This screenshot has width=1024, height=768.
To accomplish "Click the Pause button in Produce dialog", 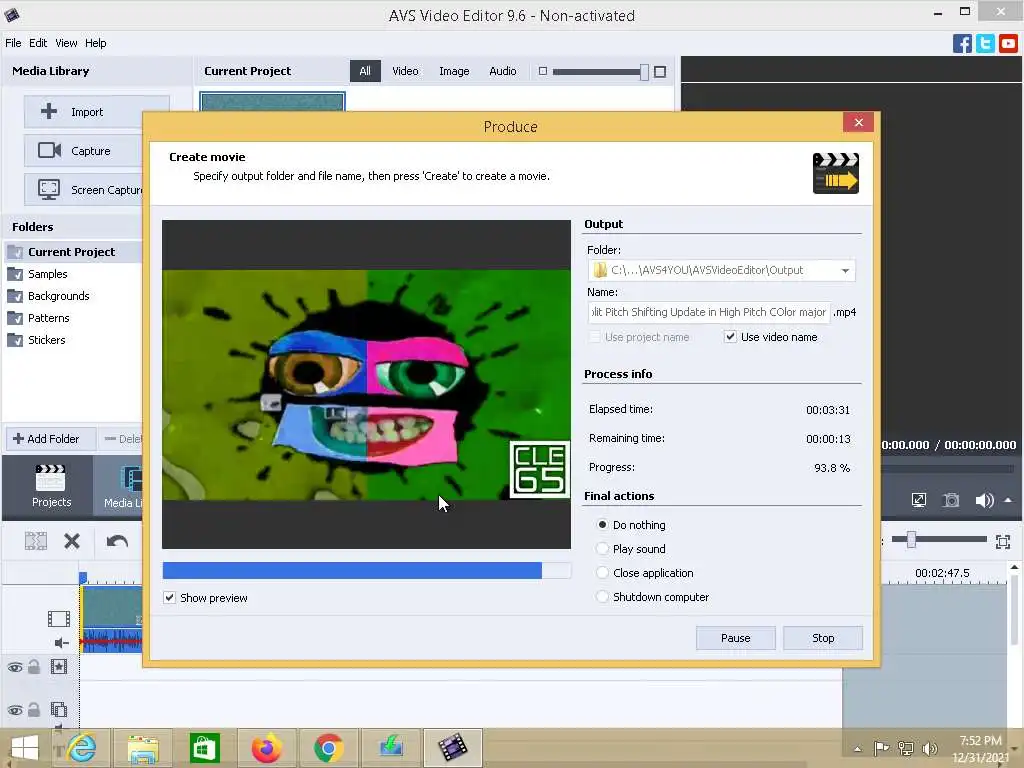I will pos(735,638).
